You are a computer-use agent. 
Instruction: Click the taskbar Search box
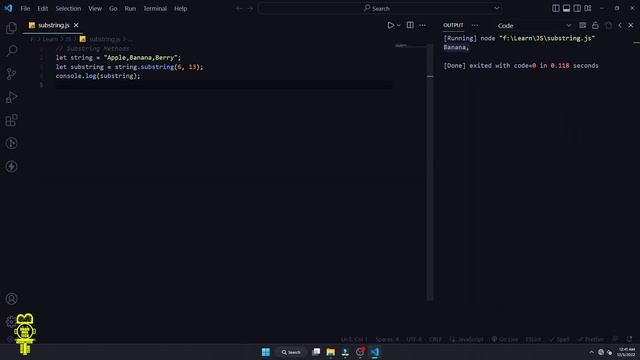[291, 352]
